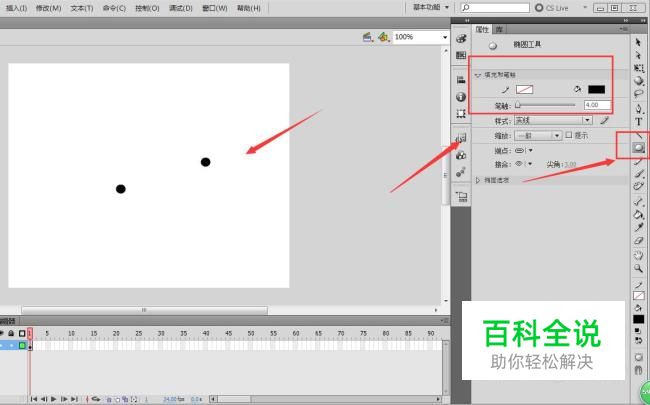Click the black fill color swatch in properties

click(x=597, y=89)
